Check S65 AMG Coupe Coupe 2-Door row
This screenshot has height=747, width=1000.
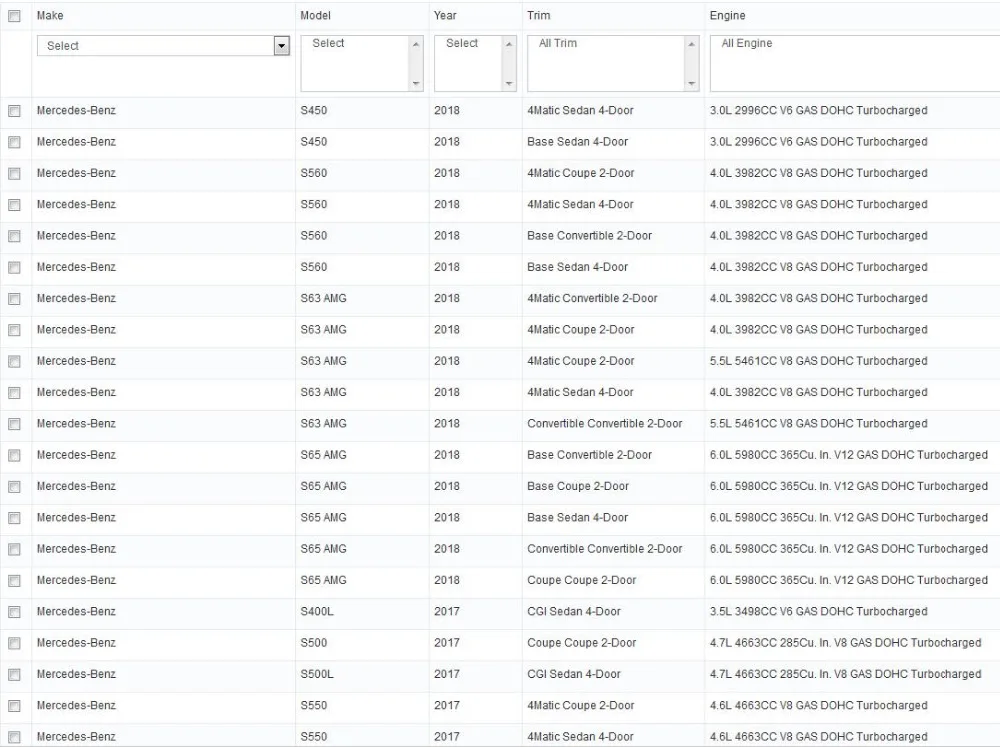(x=14, y=581)
